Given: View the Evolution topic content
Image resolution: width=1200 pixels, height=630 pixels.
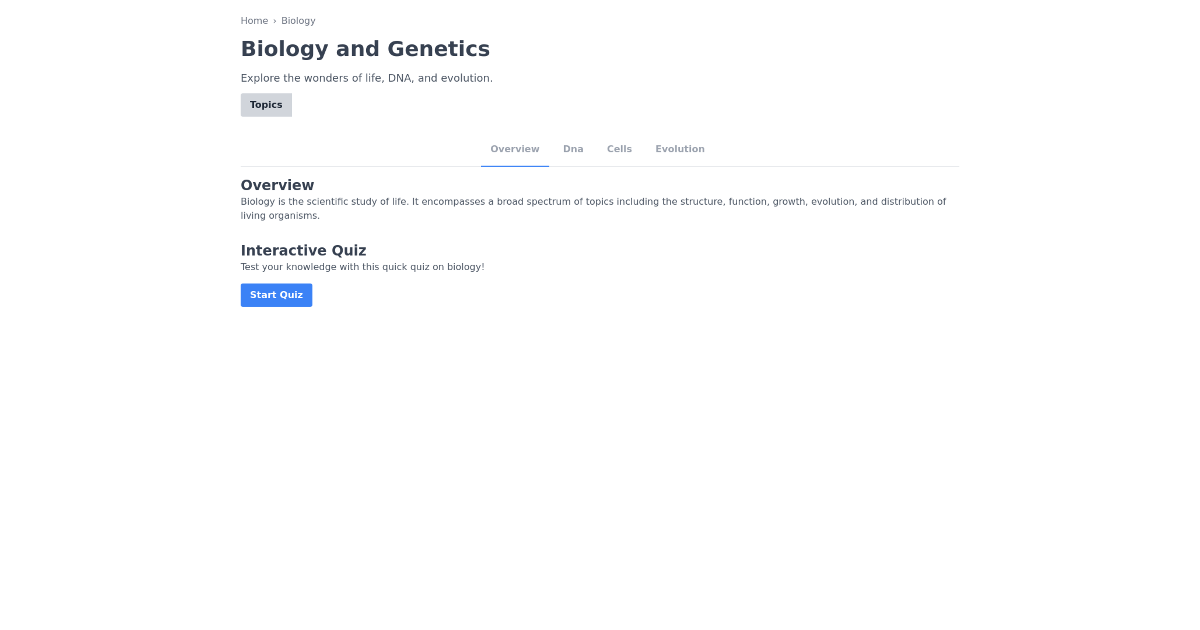Looking at the screenshot, I should [680, 148].
